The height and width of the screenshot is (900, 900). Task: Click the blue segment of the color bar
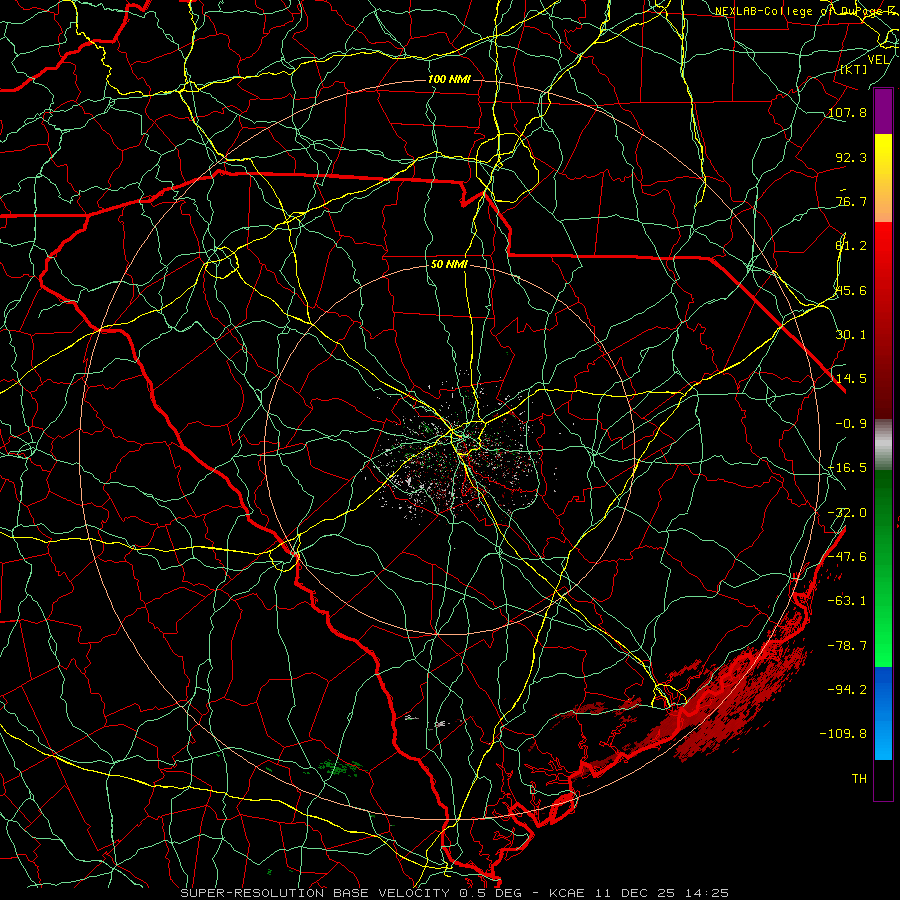tap(883, 713)
